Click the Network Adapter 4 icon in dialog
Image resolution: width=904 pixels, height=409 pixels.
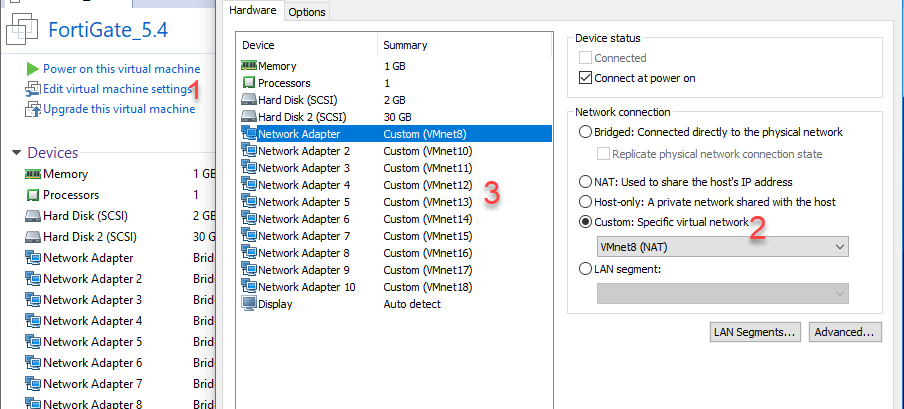tap(248, 185)
